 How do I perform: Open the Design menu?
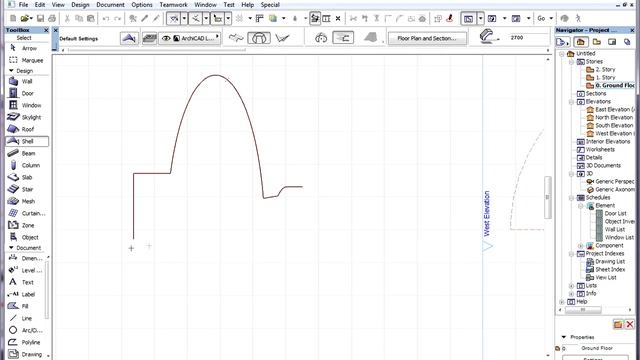coord(80,5)
